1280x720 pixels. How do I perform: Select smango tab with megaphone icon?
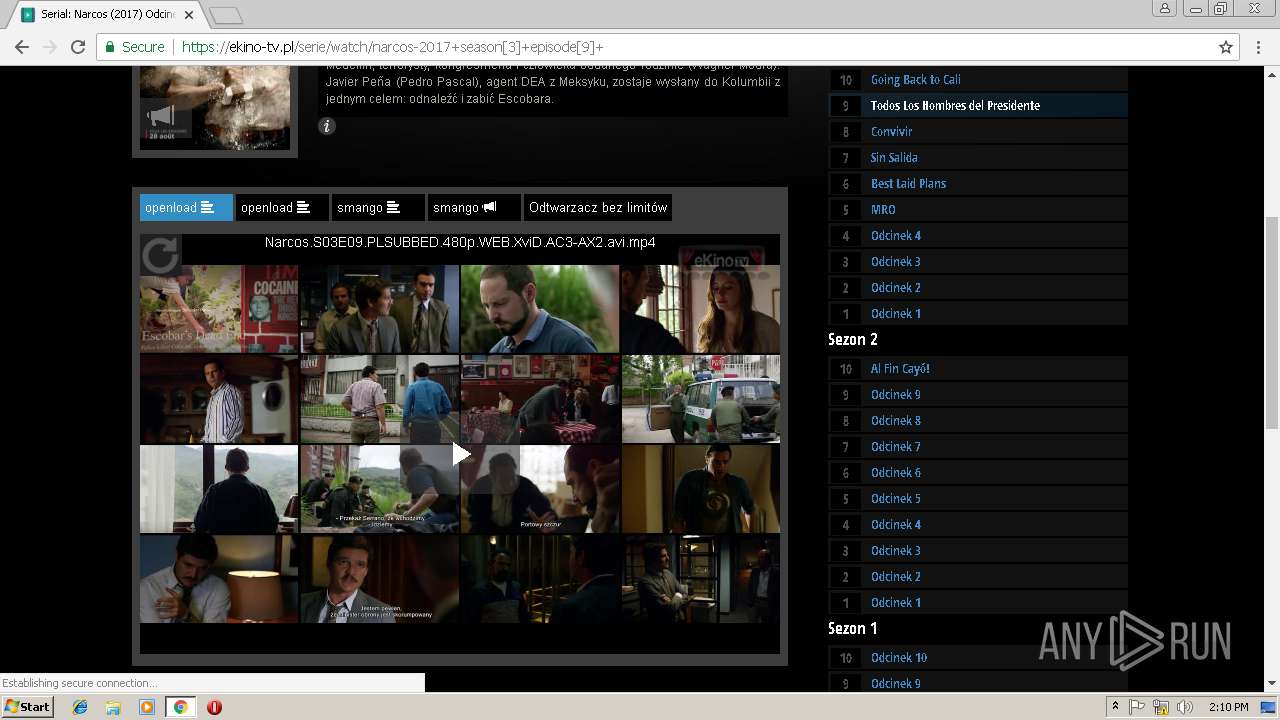point(474,207)
